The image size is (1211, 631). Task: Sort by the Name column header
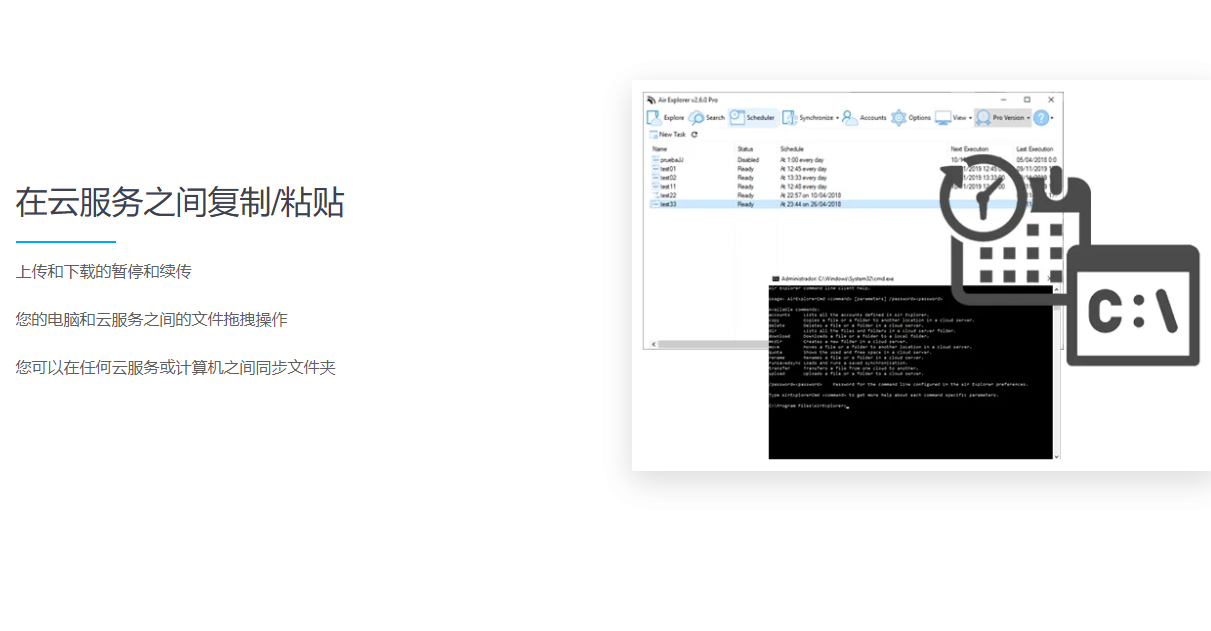pos(660,149)
